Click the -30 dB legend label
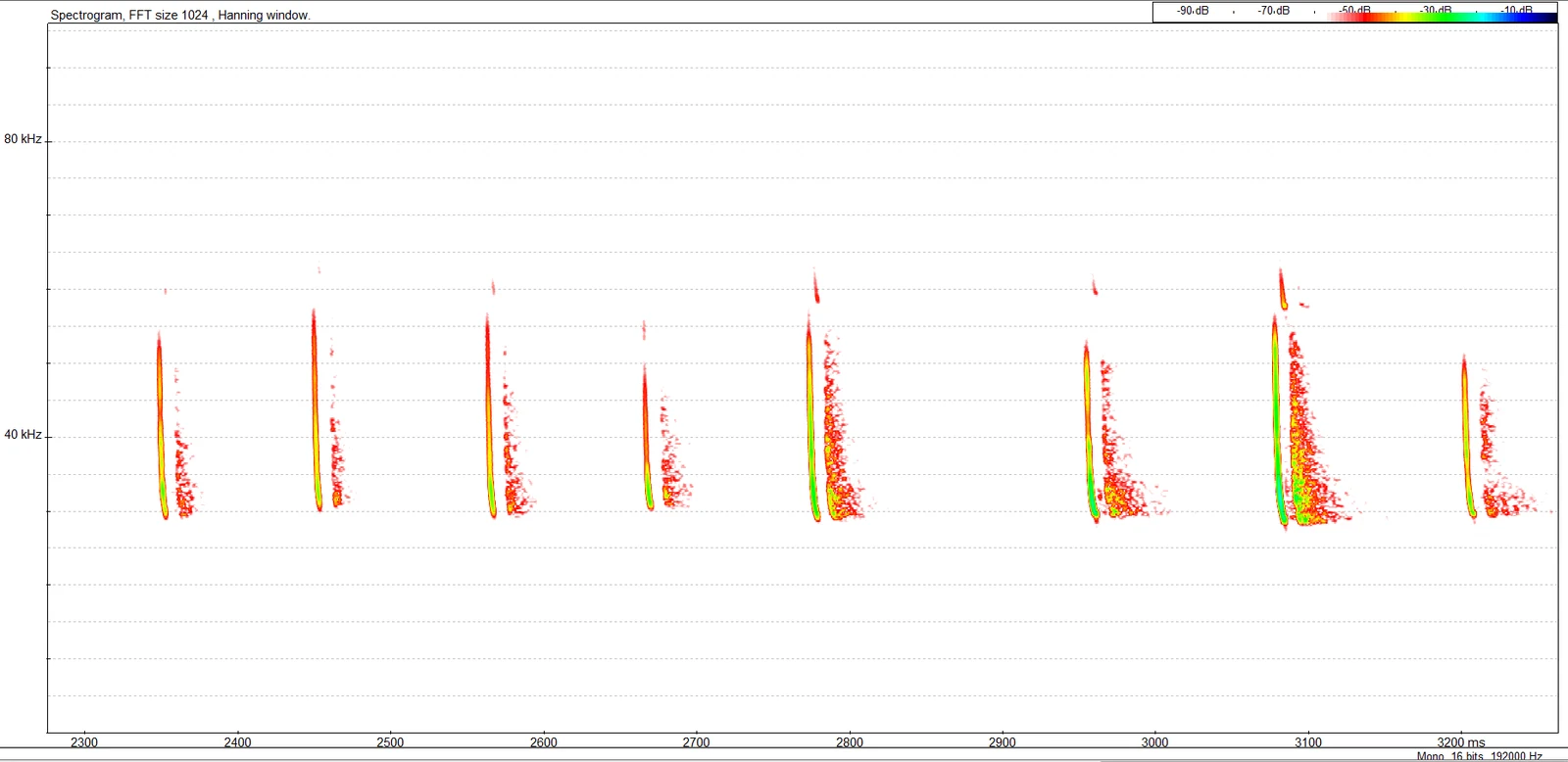Image resolution: width=1568 pixels, height=762 pixels. pos(1436,11)
